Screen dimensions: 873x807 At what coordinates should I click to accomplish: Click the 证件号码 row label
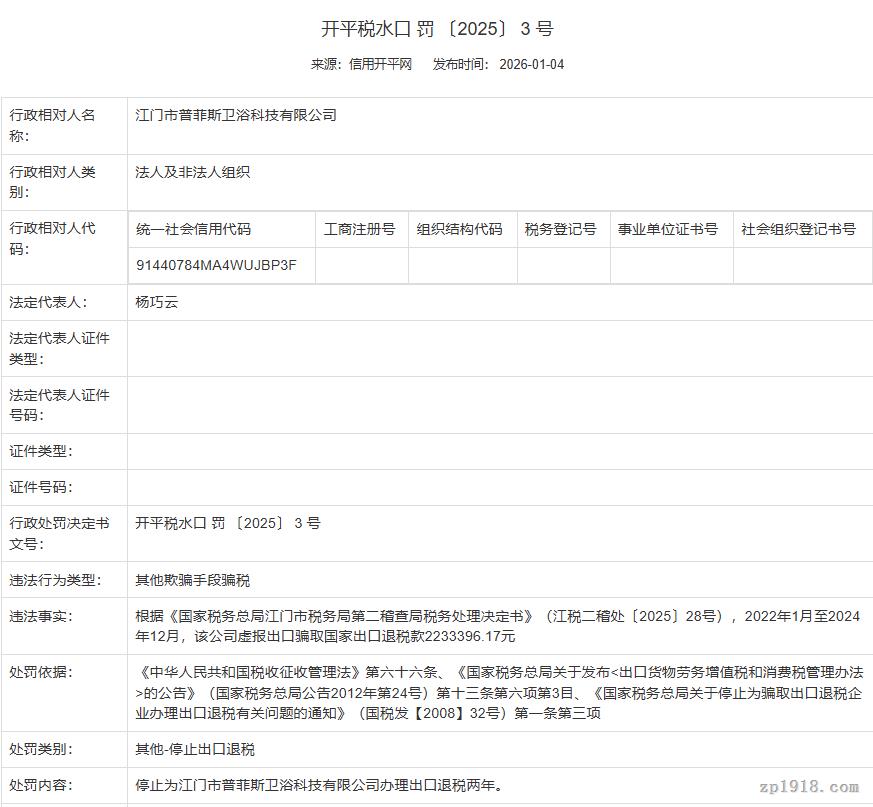tap(41, 487)
